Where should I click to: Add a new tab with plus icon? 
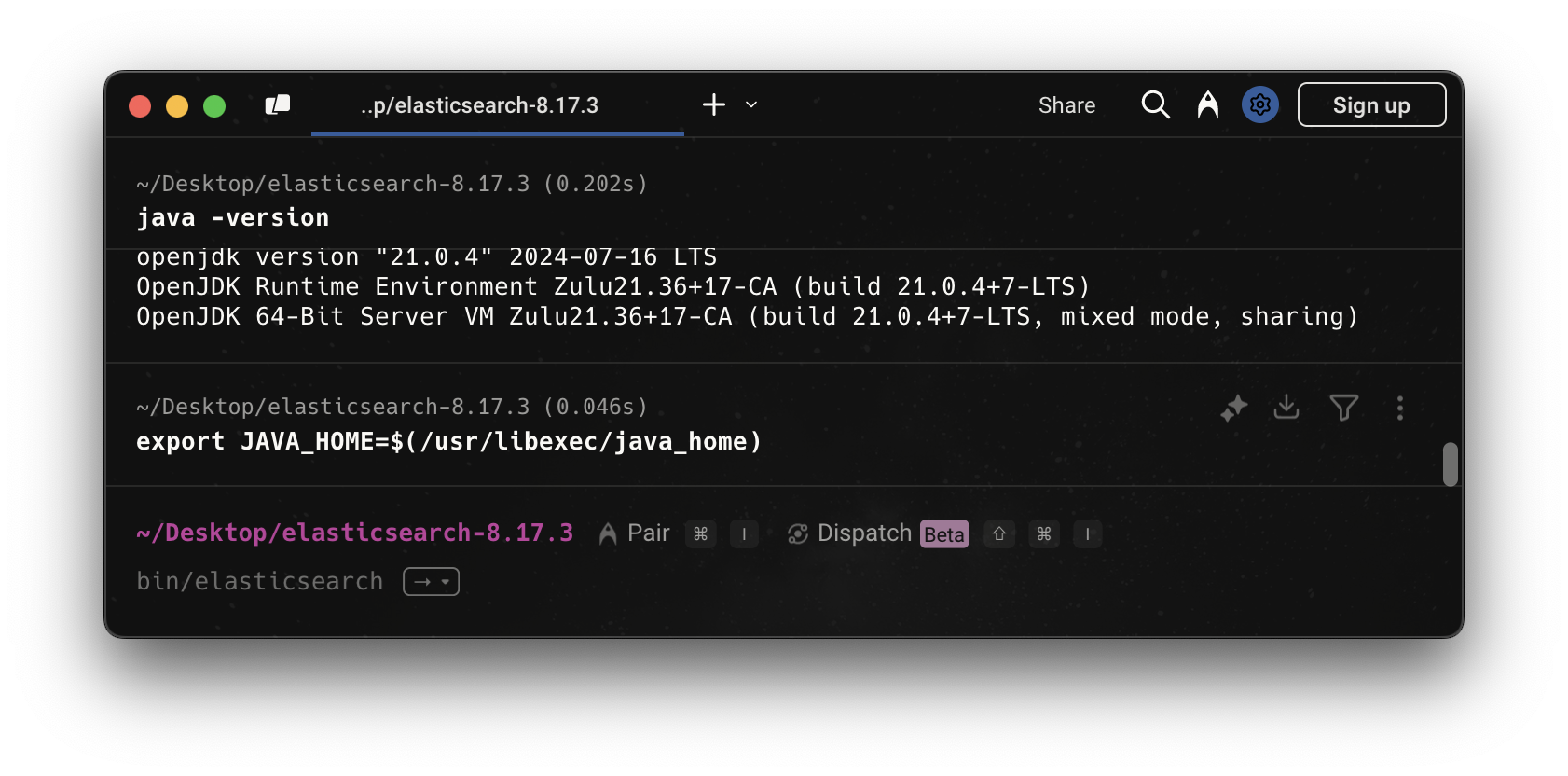[x=714, y=104]
